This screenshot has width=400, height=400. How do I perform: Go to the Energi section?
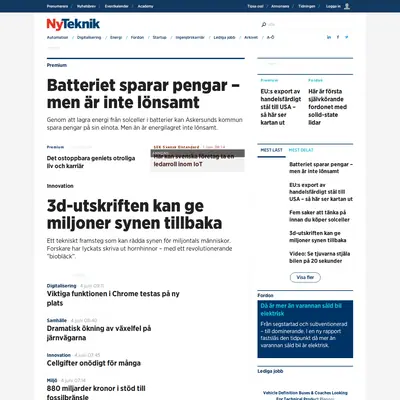click(116, 37)
